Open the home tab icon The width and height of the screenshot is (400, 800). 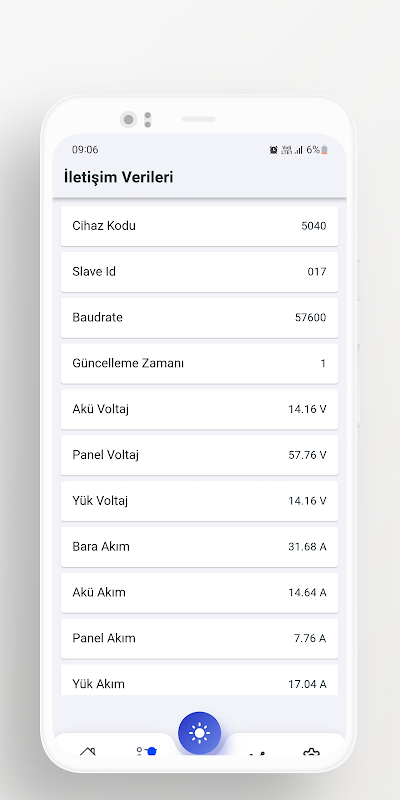click(x=88, y=751)
